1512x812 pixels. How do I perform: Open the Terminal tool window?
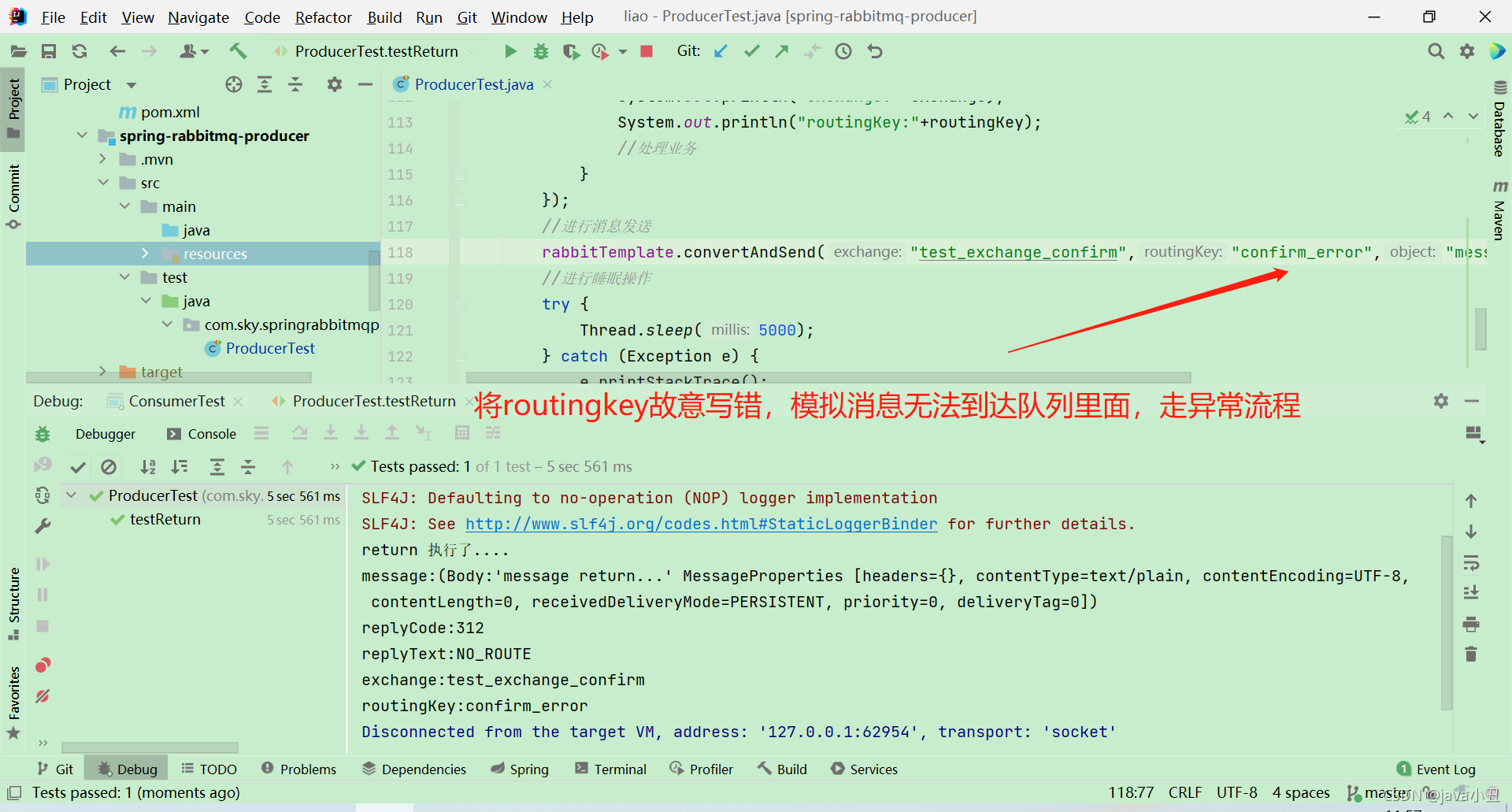pyautogui.click(x=610, y=769)
